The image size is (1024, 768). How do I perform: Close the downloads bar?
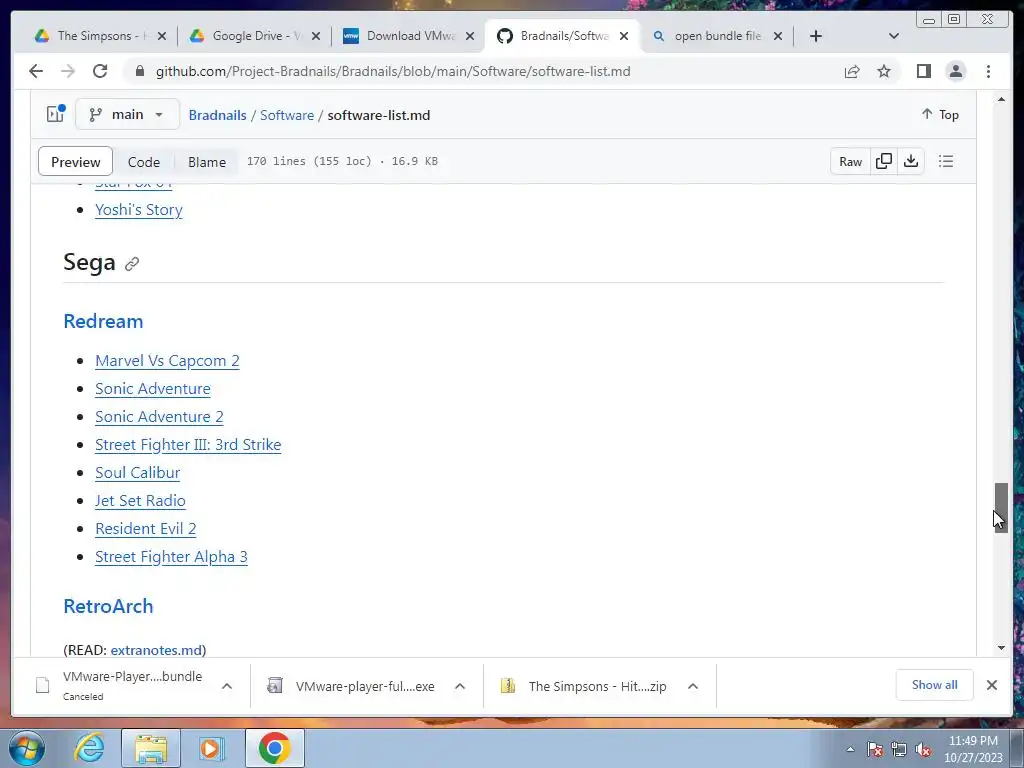coord(991,685)
